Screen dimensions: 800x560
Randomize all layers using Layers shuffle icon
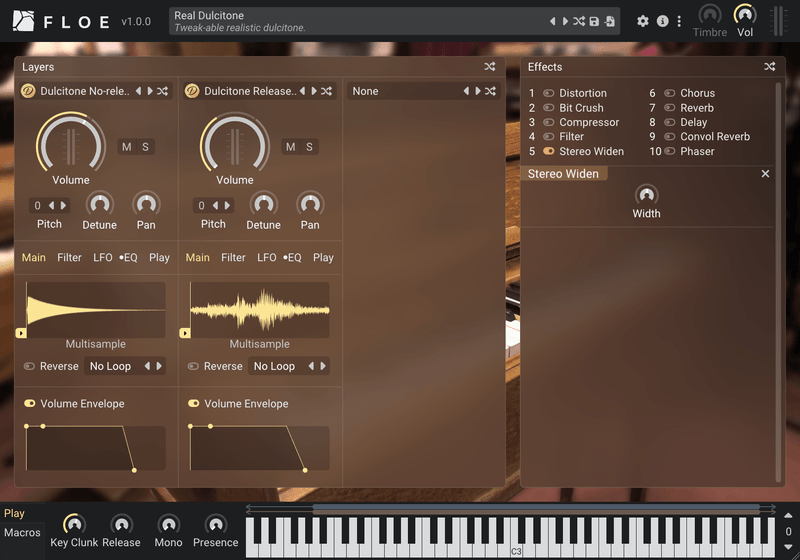[x=489, y=67]
